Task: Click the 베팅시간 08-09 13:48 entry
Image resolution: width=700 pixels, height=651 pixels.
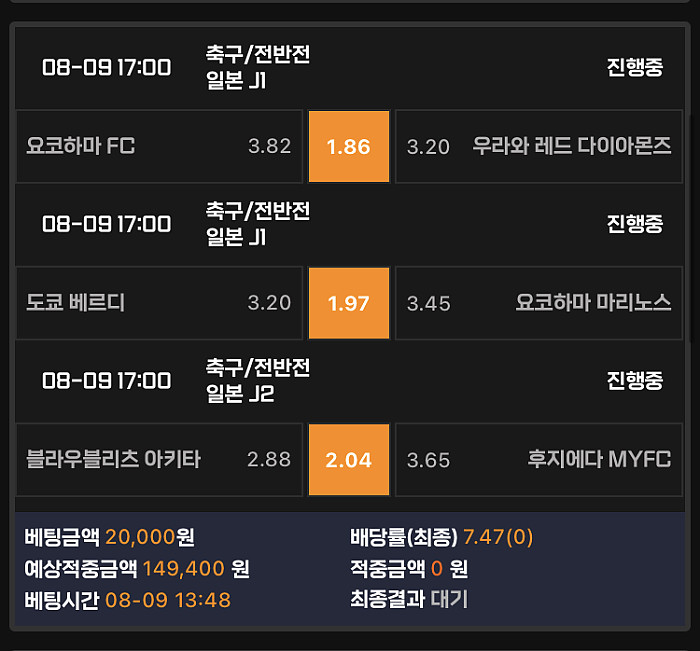Action: (167, 600)
